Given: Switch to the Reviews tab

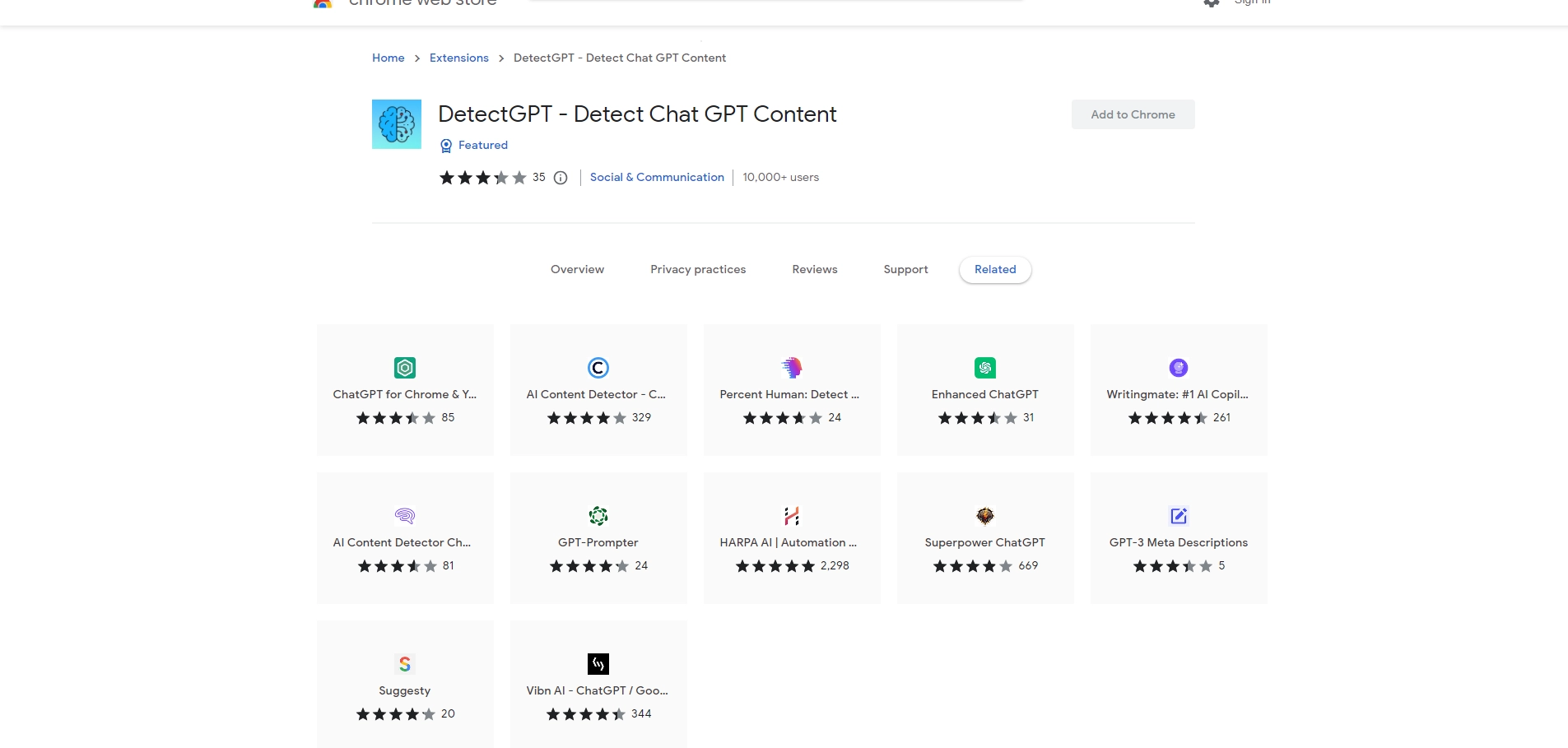Looking at the screenshot, I should click(814, 269).
